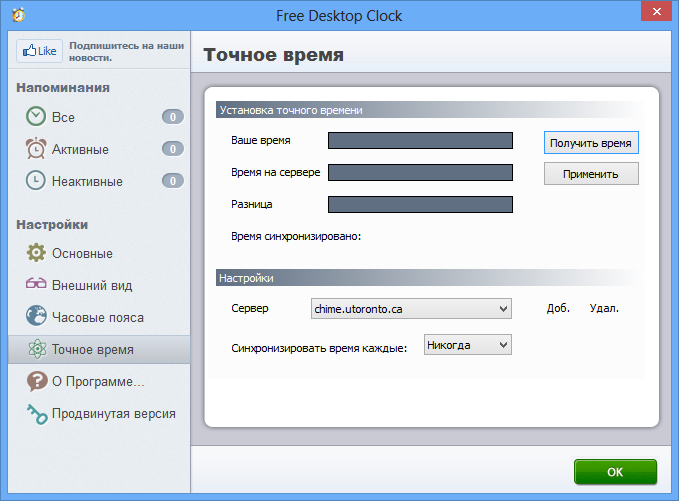The height and width of the screenshot is (501, 679).
Task: Select the gray clock icon for Неактивные
Action: click(x=36, y=181)
